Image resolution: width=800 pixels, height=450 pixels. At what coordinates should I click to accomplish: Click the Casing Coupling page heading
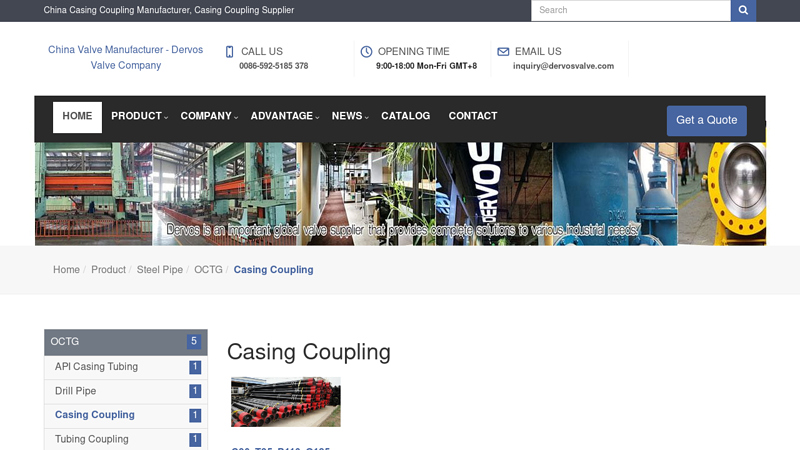pyautogui.click(x=309, y=352)
